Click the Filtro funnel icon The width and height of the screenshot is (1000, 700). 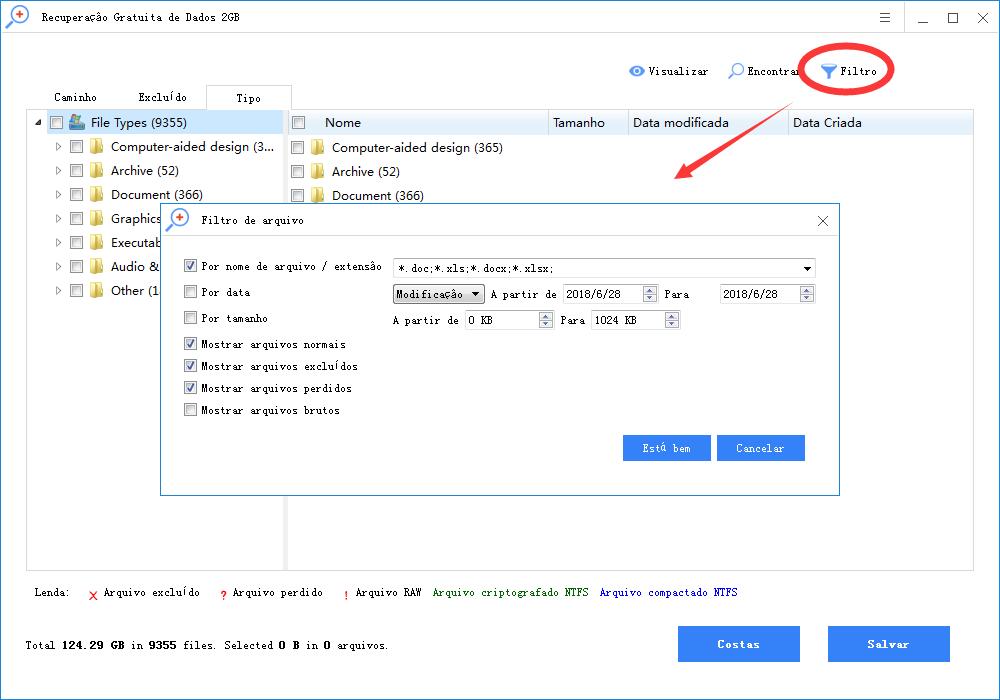(829, 71)
